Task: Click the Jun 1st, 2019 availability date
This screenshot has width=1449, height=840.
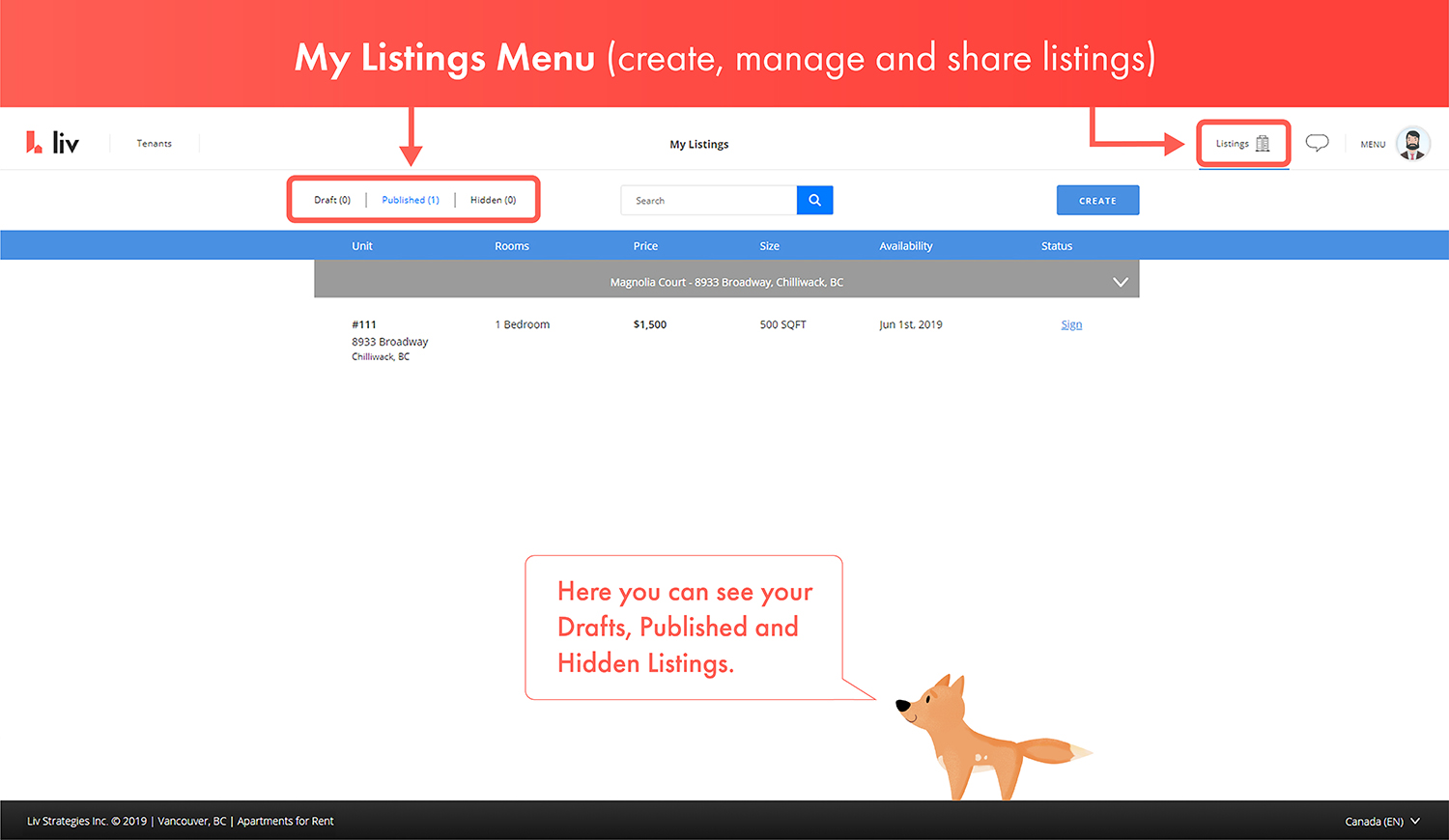Action: coord(911,324)
